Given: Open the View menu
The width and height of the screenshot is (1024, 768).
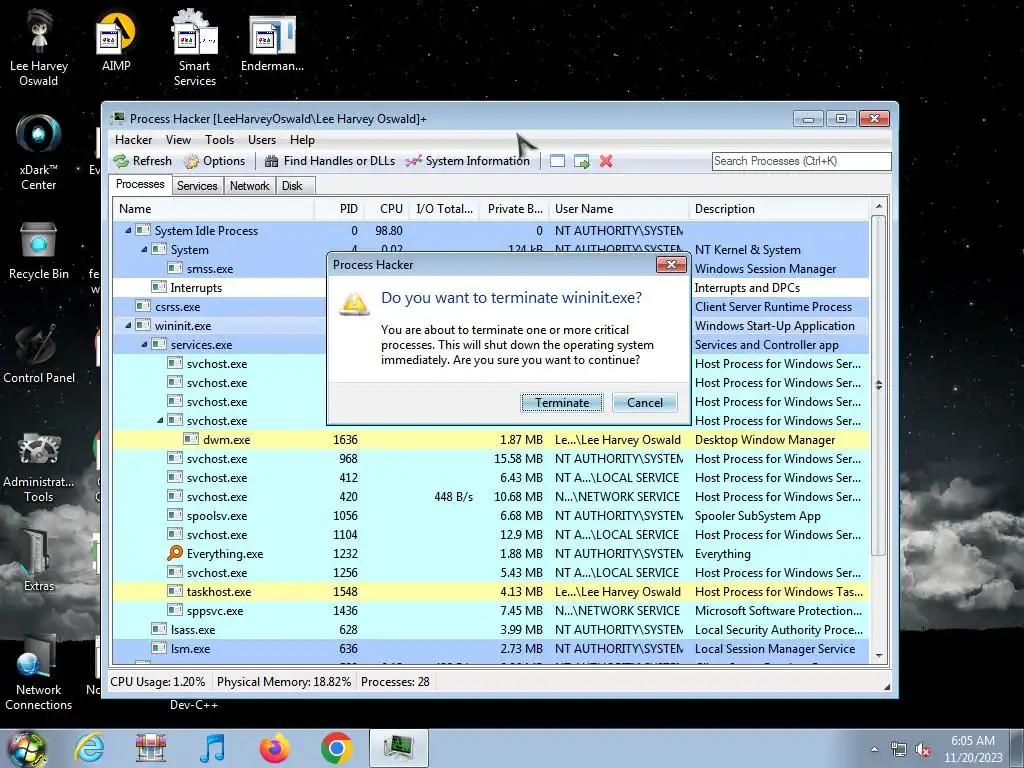Looking at the screenshot, I should click(x=178, y=140).
